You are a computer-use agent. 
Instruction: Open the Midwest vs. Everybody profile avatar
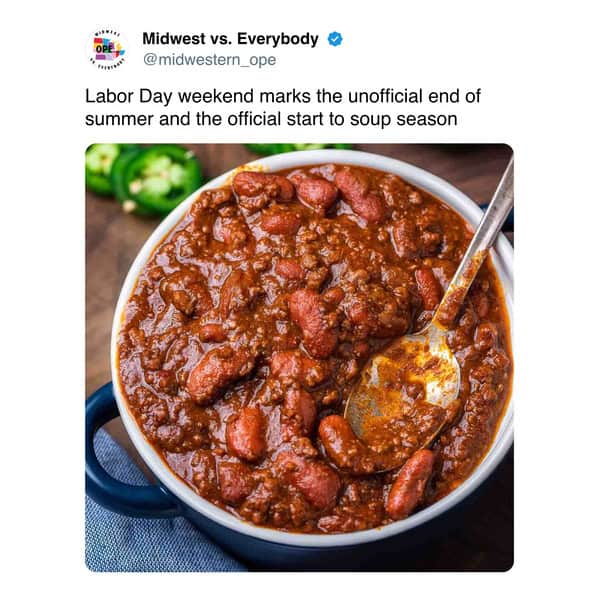(x=107, y=50)
